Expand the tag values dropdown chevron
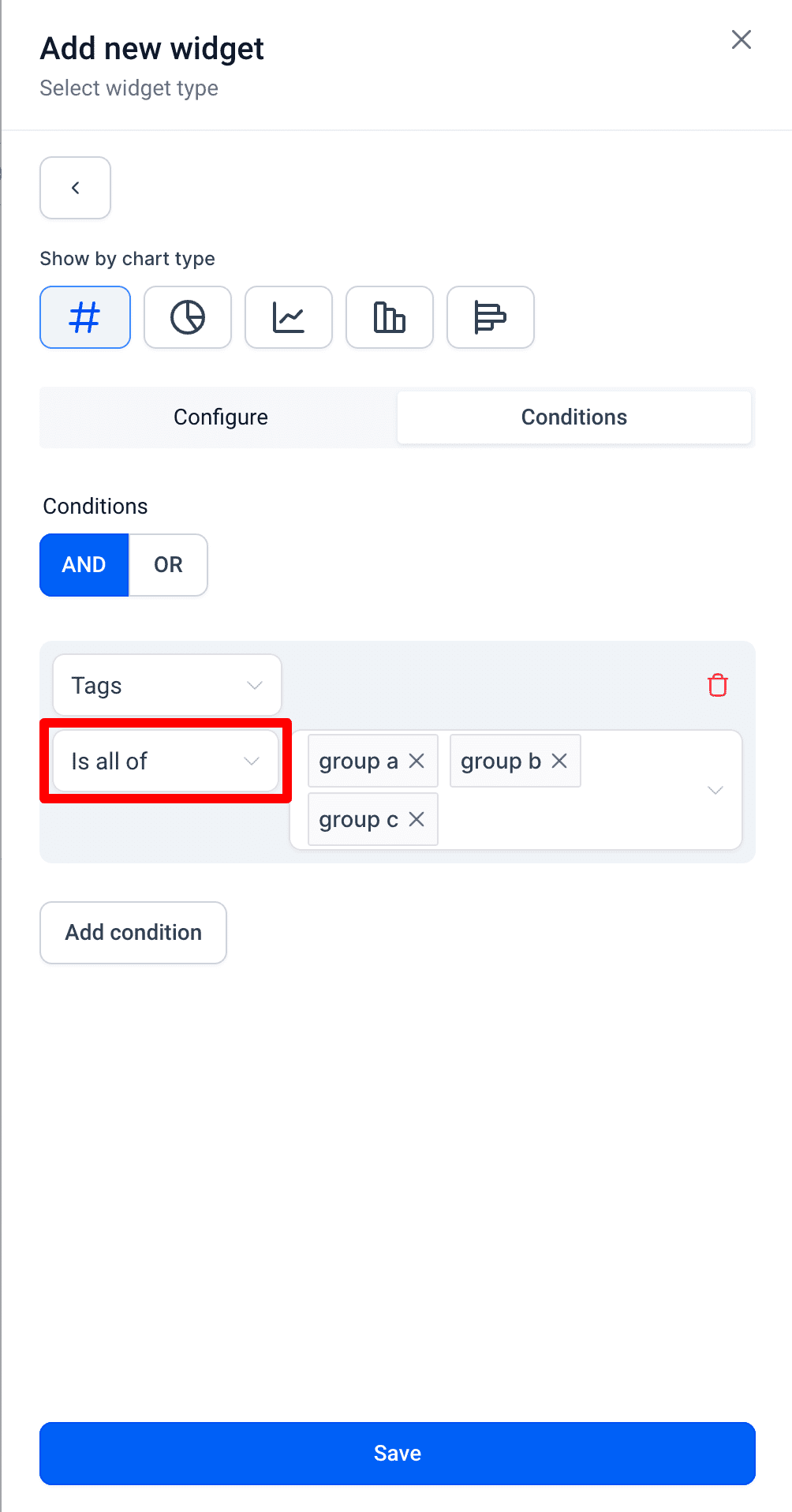The height and width of the screenshot is (1512, 792). pyautogui.click(x=715, y=790)
